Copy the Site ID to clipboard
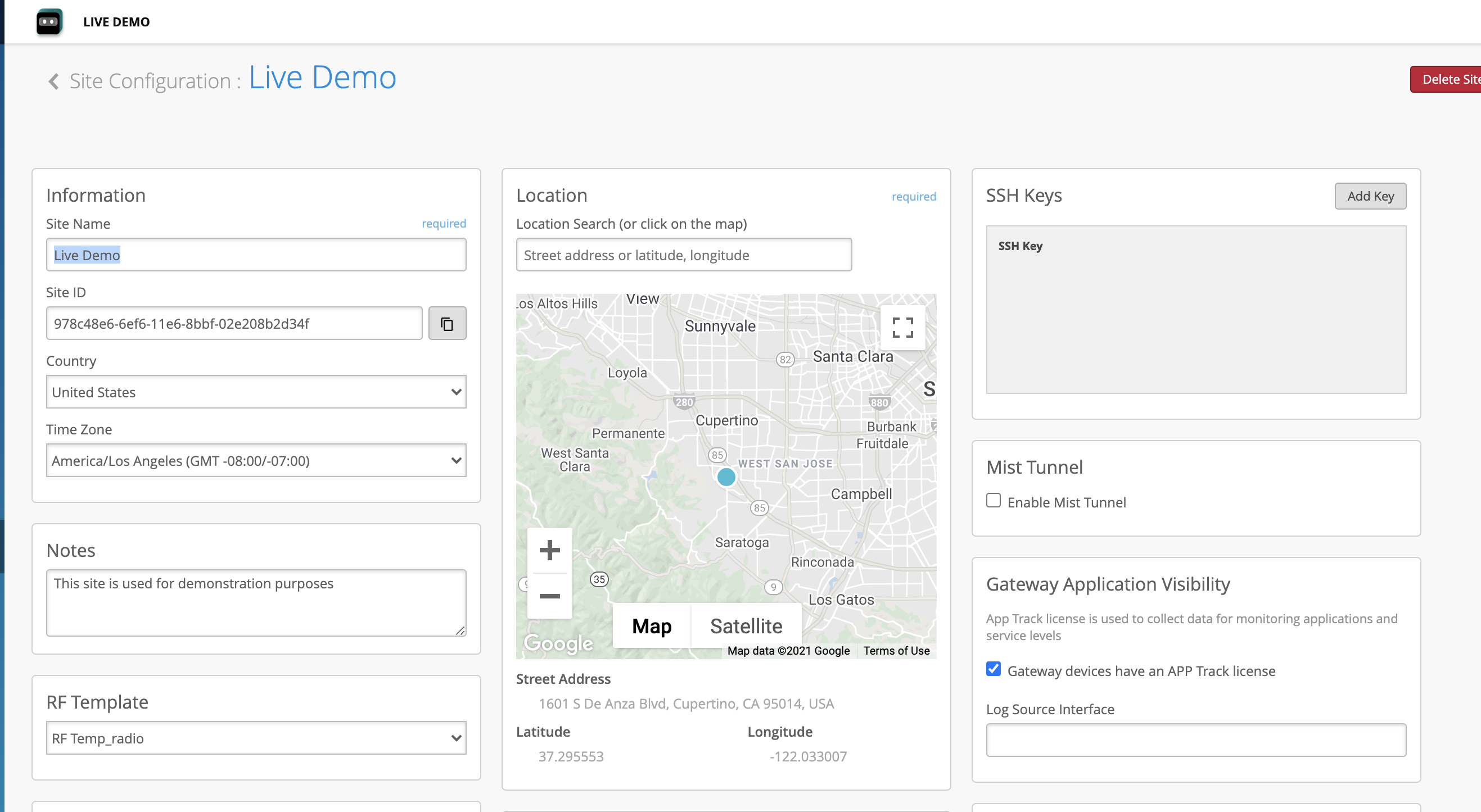The height and width of the screenshot is (812, 1481). click(x=446, y=324)
